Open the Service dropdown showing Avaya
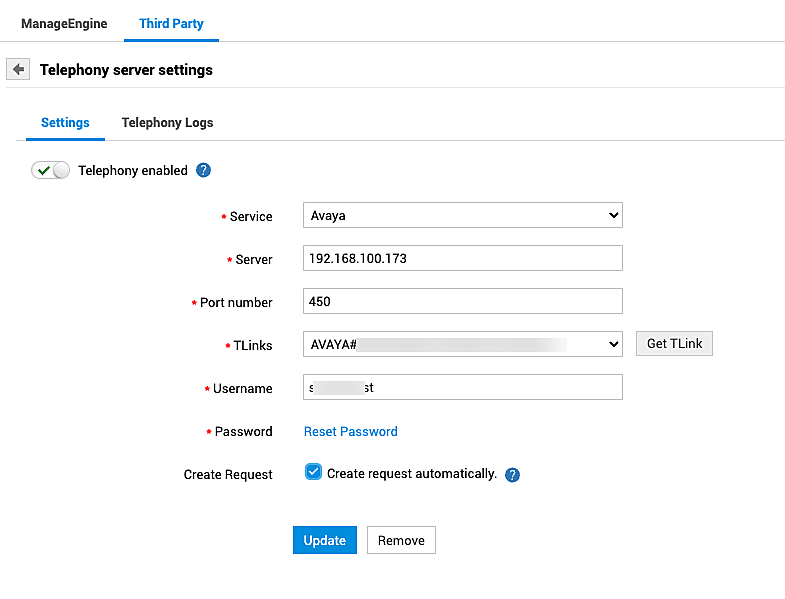The height and width of the screenshot is (599, 785). pyautogui.click(x=462, y=215)
